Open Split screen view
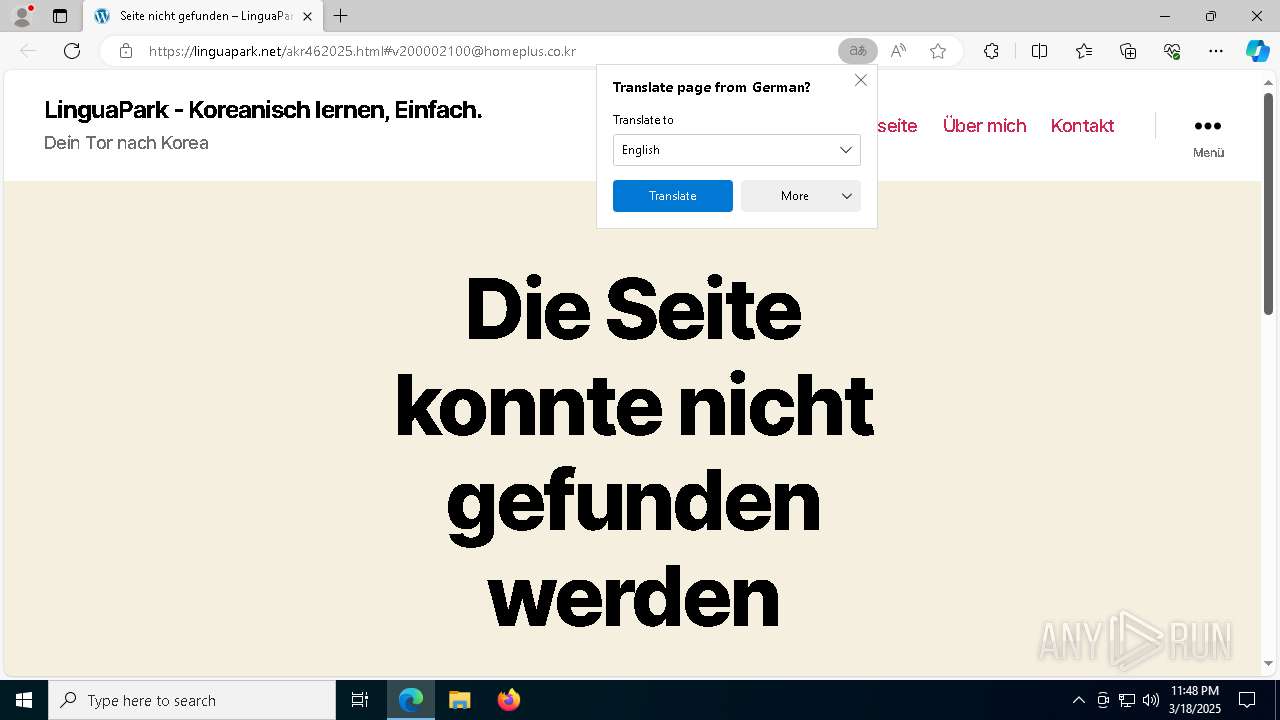The width and height of the screenshot is (1280, 720). click(1039, 51)
